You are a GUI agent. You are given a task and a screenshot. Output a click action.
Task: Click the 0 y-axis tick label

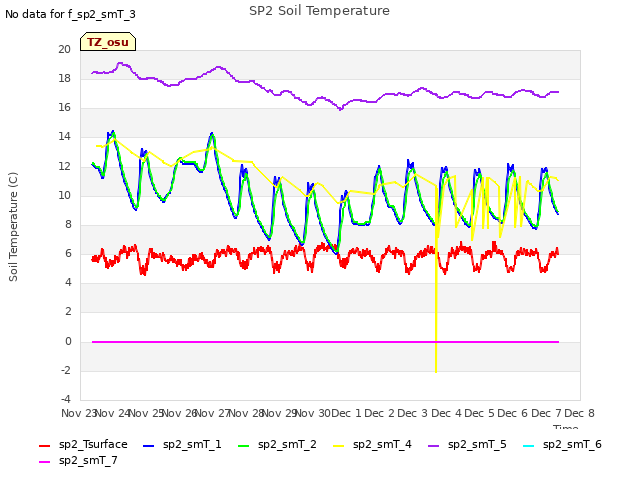(68, 342)
